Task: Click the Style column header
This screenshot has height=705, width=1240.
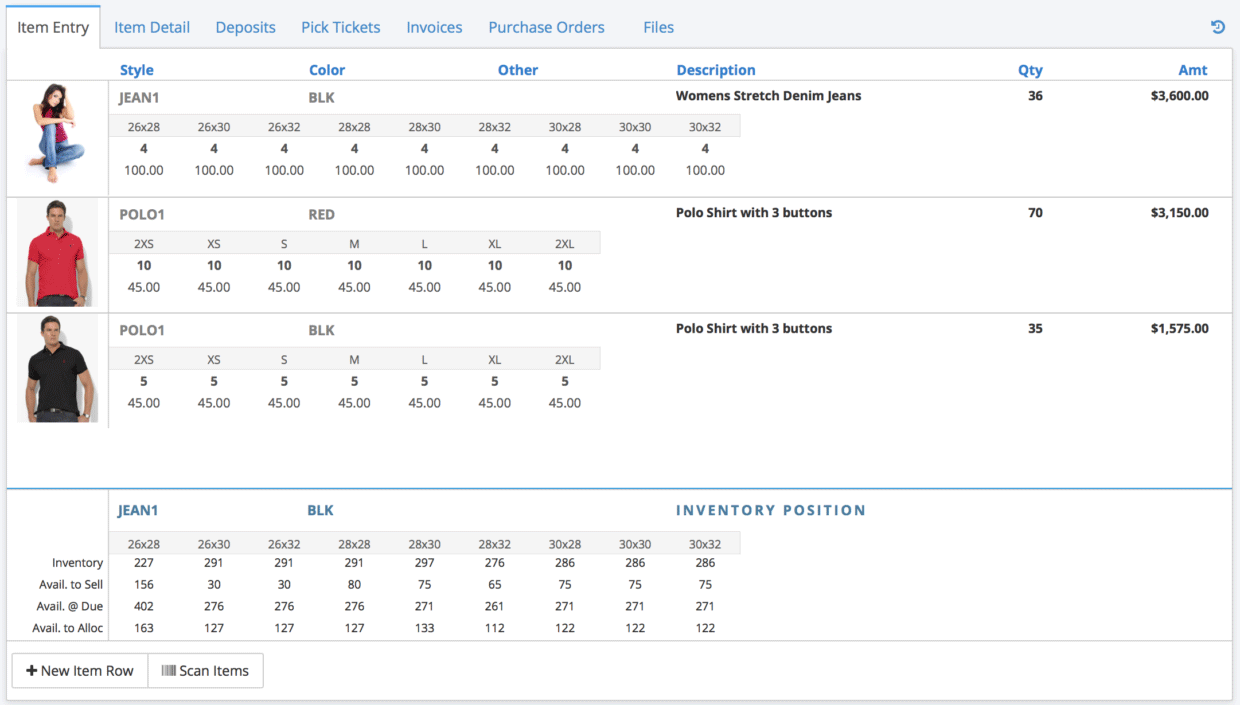Action: point(137,69)
